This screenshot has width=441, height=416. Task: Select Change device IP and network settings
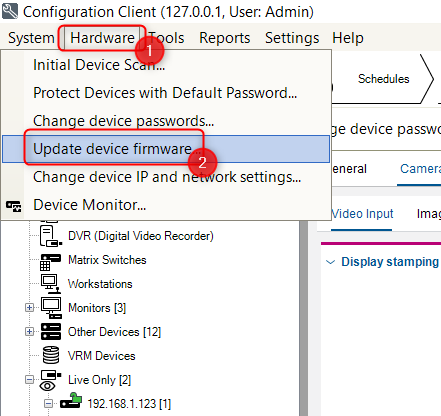[167, 177]
